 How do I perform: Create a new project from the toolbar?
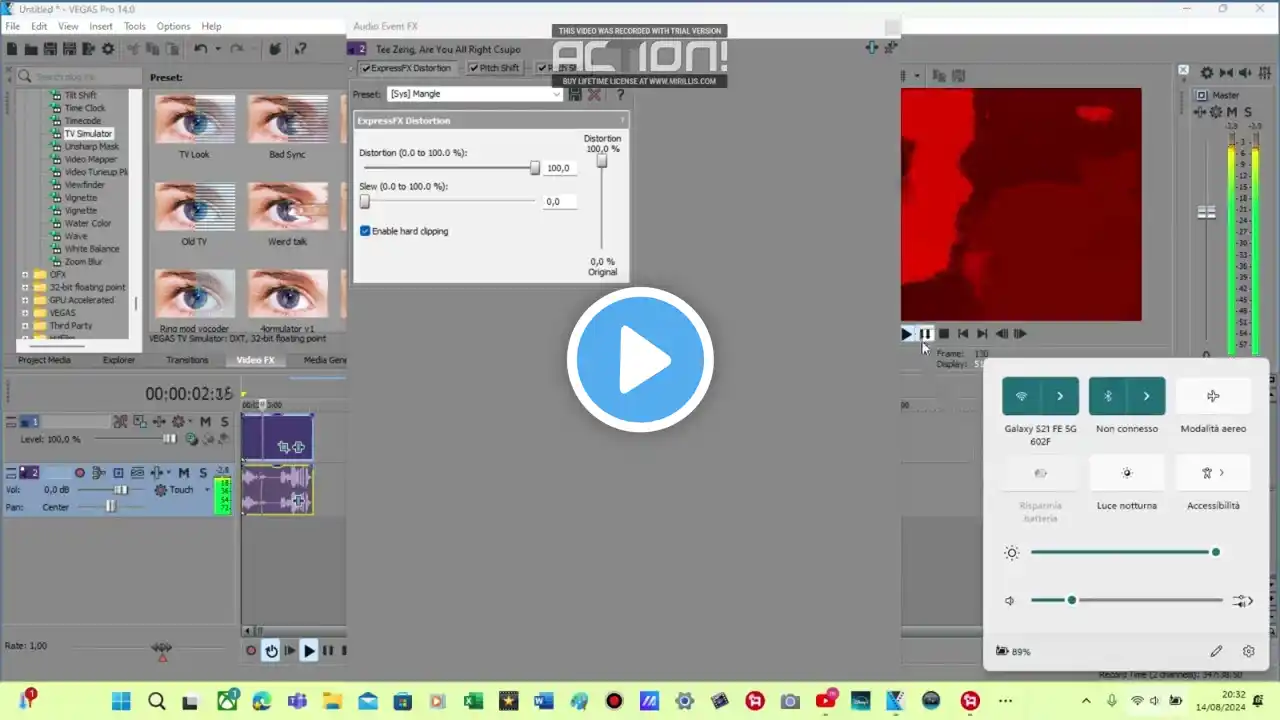point(13,49)
